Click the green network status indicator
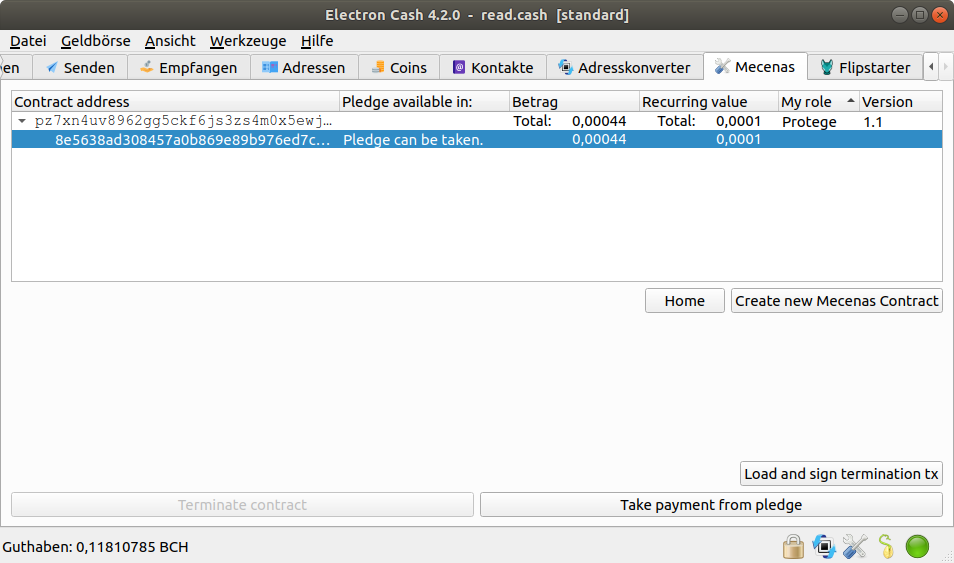The width and height of the screenshot is (954, 563). 917,547
